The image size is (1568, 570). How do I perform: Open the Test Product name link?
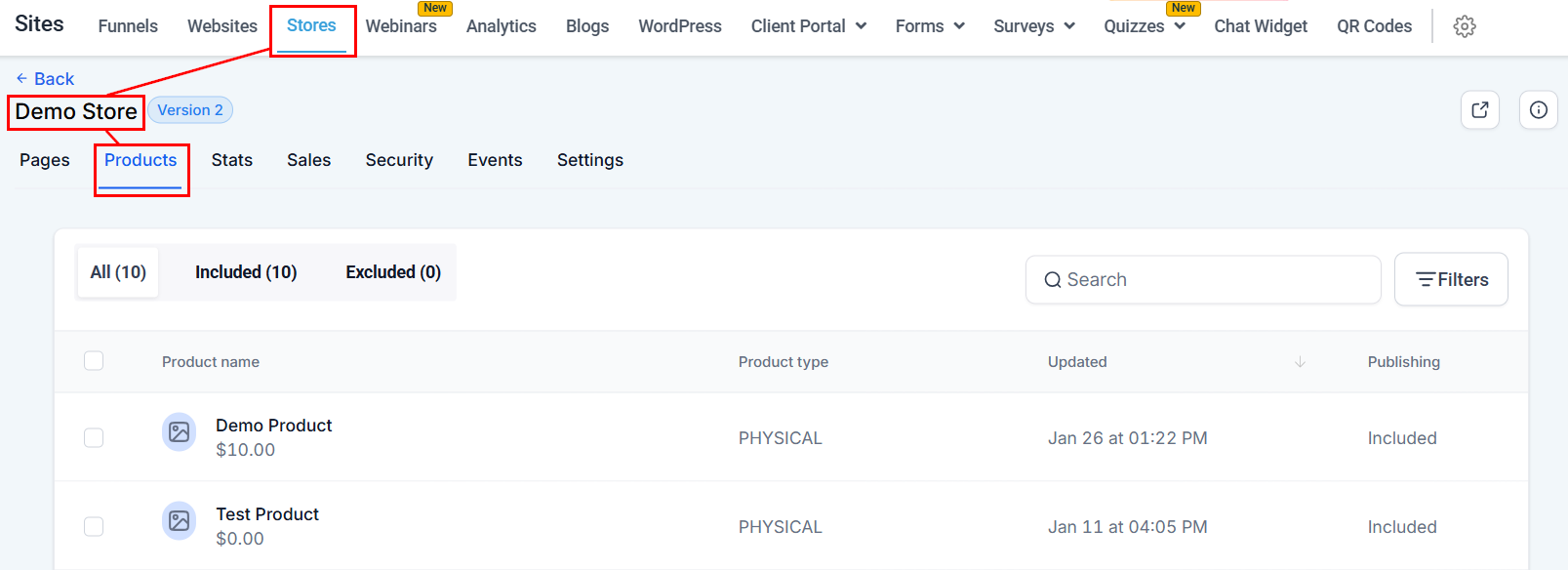[x=267, y=514]
